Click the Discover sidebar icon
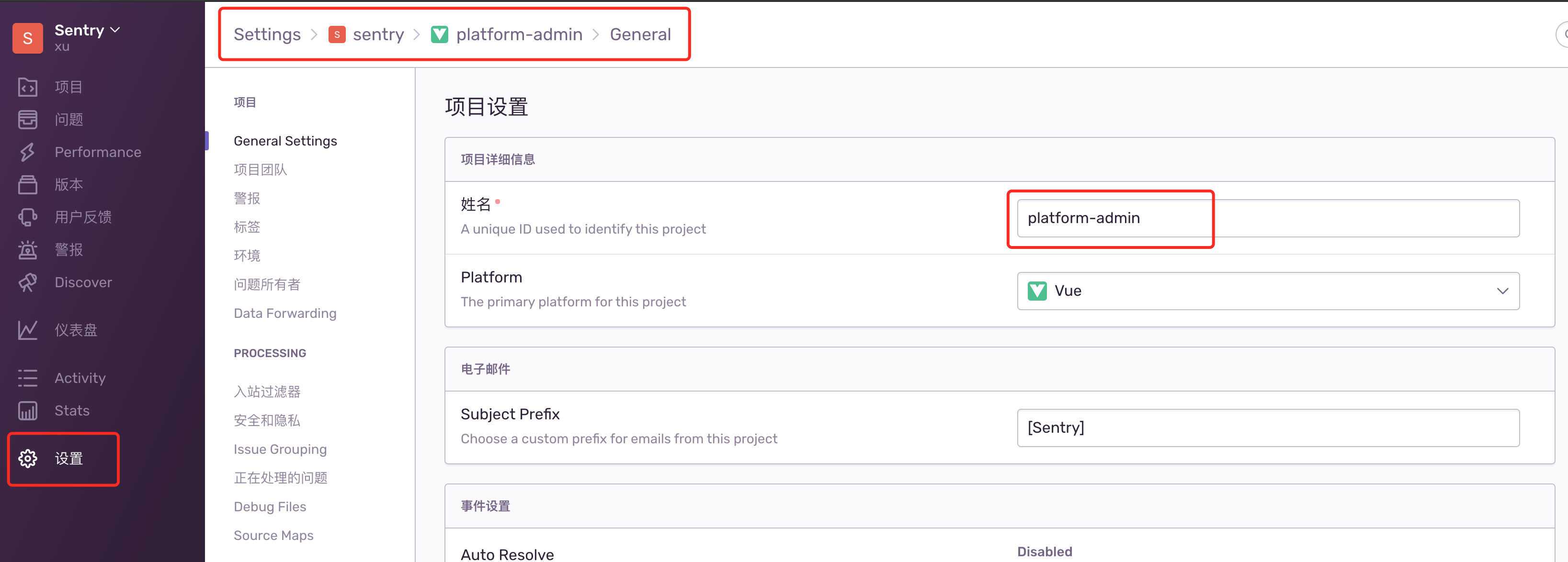 tap(28, 283)
